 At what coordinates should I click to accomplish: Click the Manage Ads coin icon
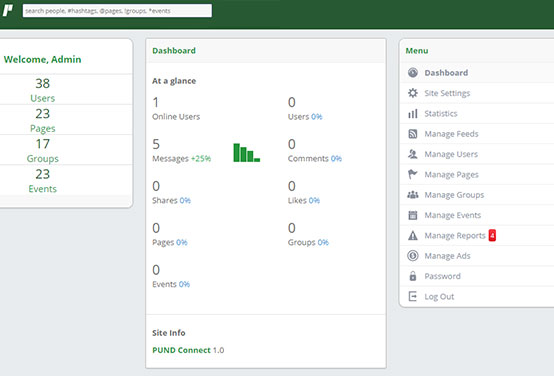tap(413, 256)
